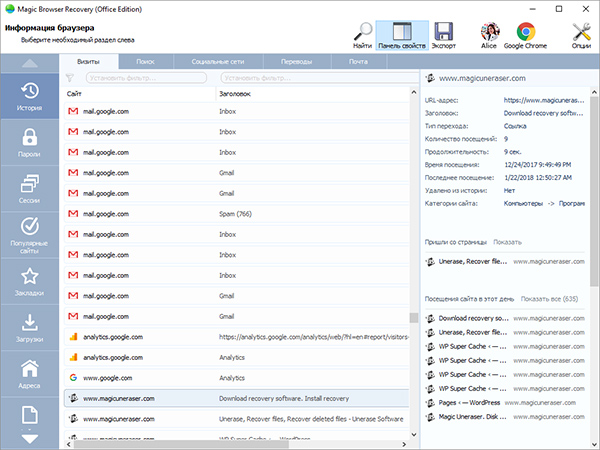The height and width of the screenshot is (450, 600).
Task: Click the 12/24/2017 9:49:49 PM visit time
Action: pos(537,165)
